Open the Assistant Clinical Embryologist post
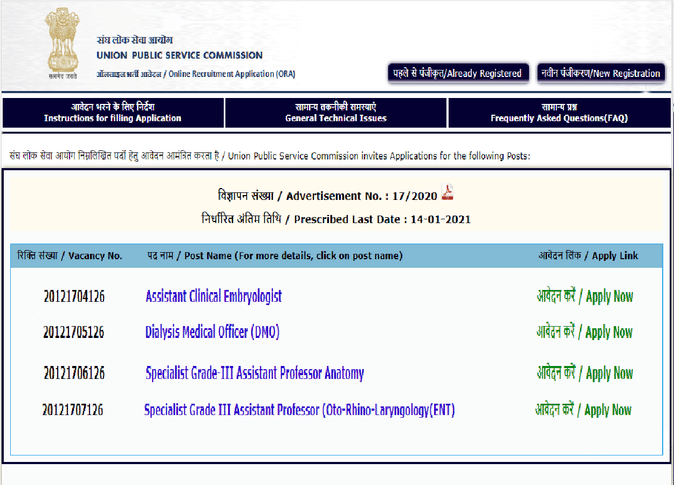Screen dimensions: 674x485 214,296
